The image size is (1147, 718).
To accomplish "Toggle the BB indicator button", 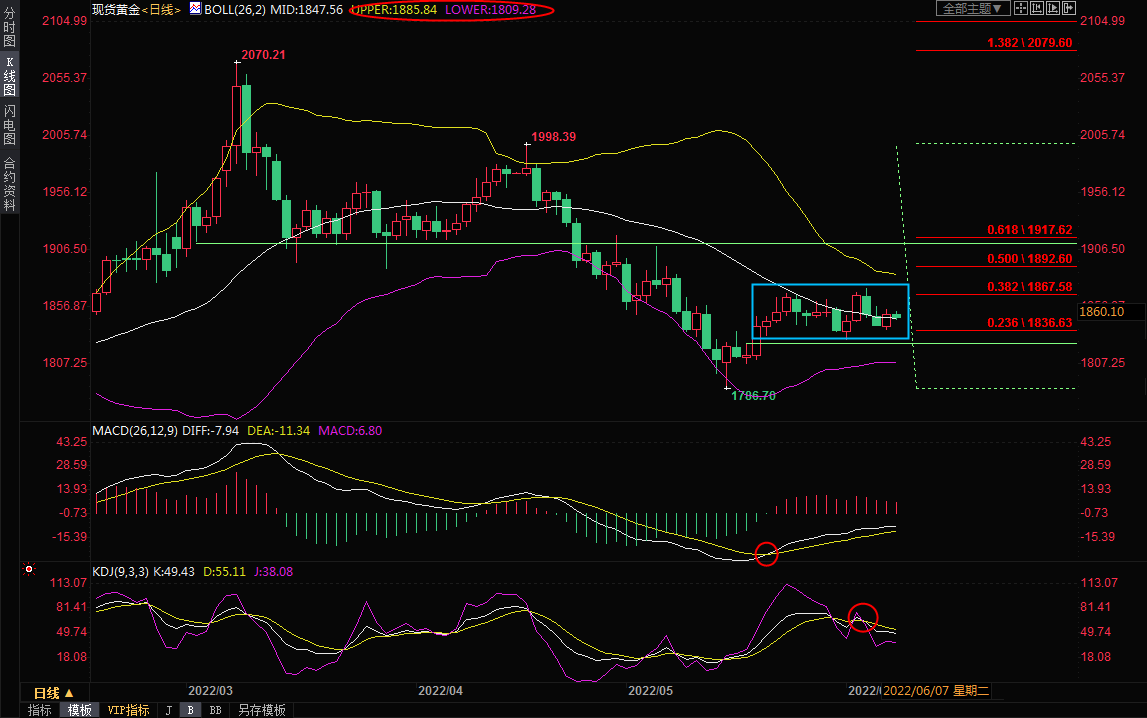I will pos(214,710).
